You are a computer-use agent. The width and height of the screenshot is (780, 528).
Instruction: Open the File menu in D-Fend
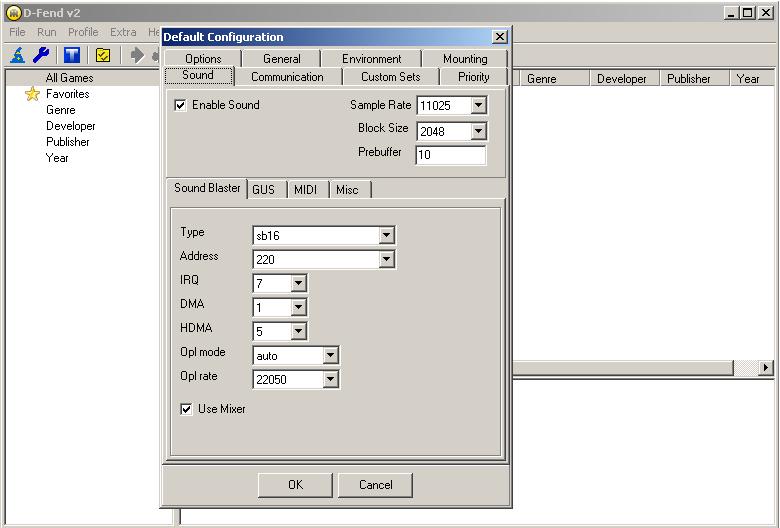17,32
